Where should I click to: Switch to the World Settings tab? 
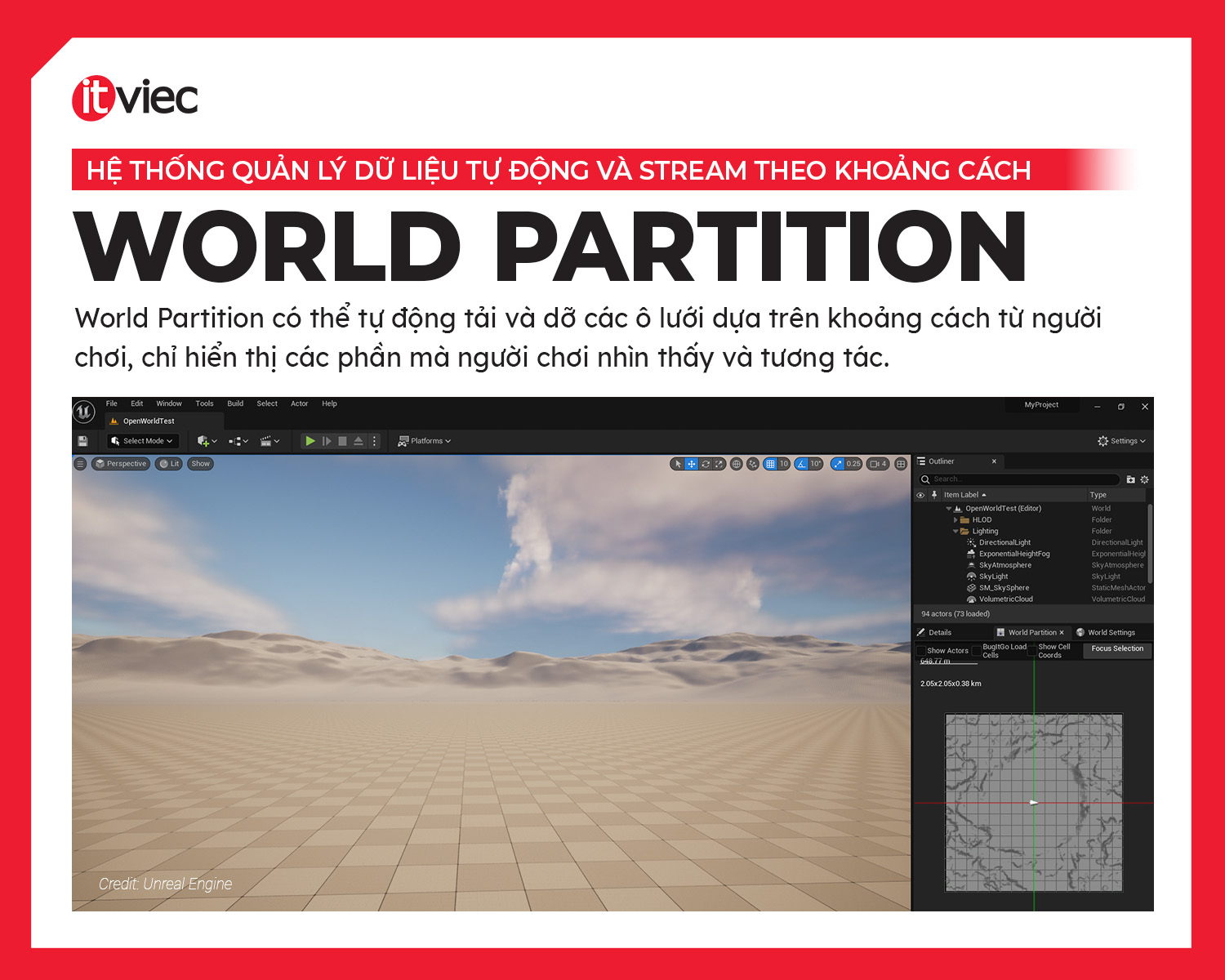pyautogui.click(x=1106, y=633)
